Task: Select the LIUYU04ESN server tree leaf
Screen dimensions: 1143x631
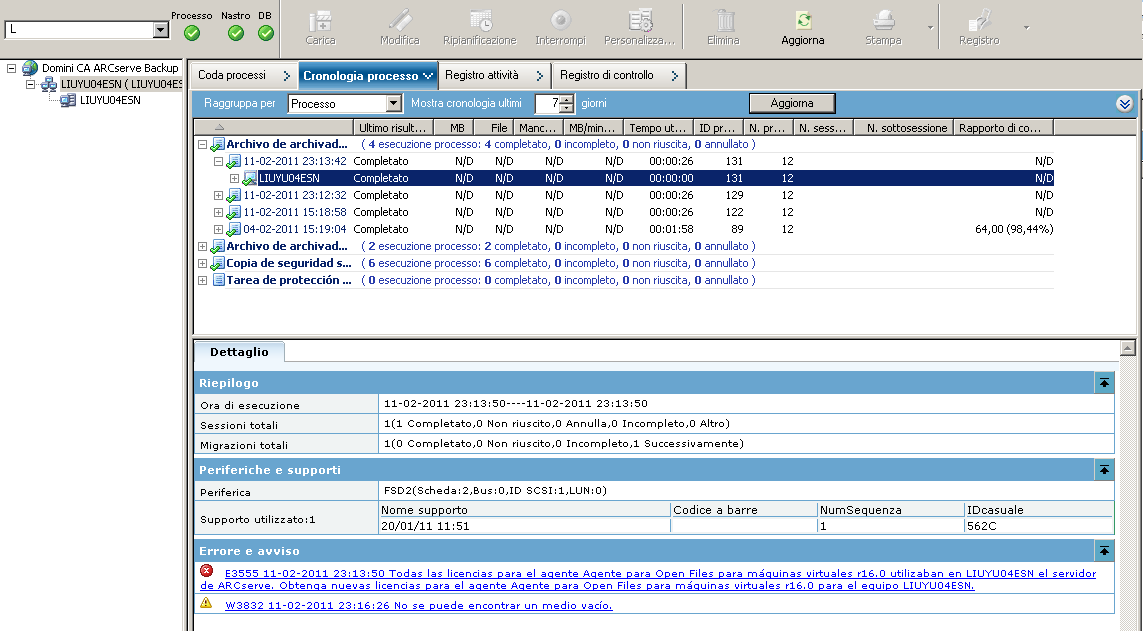Action: [110, 100]
